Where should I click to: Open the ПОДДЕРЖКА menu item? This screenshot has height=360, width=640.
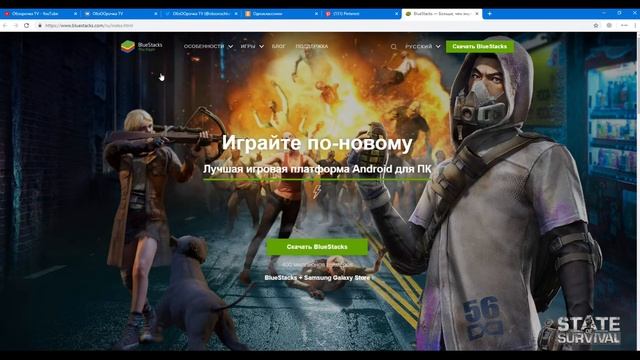[312, 47]
